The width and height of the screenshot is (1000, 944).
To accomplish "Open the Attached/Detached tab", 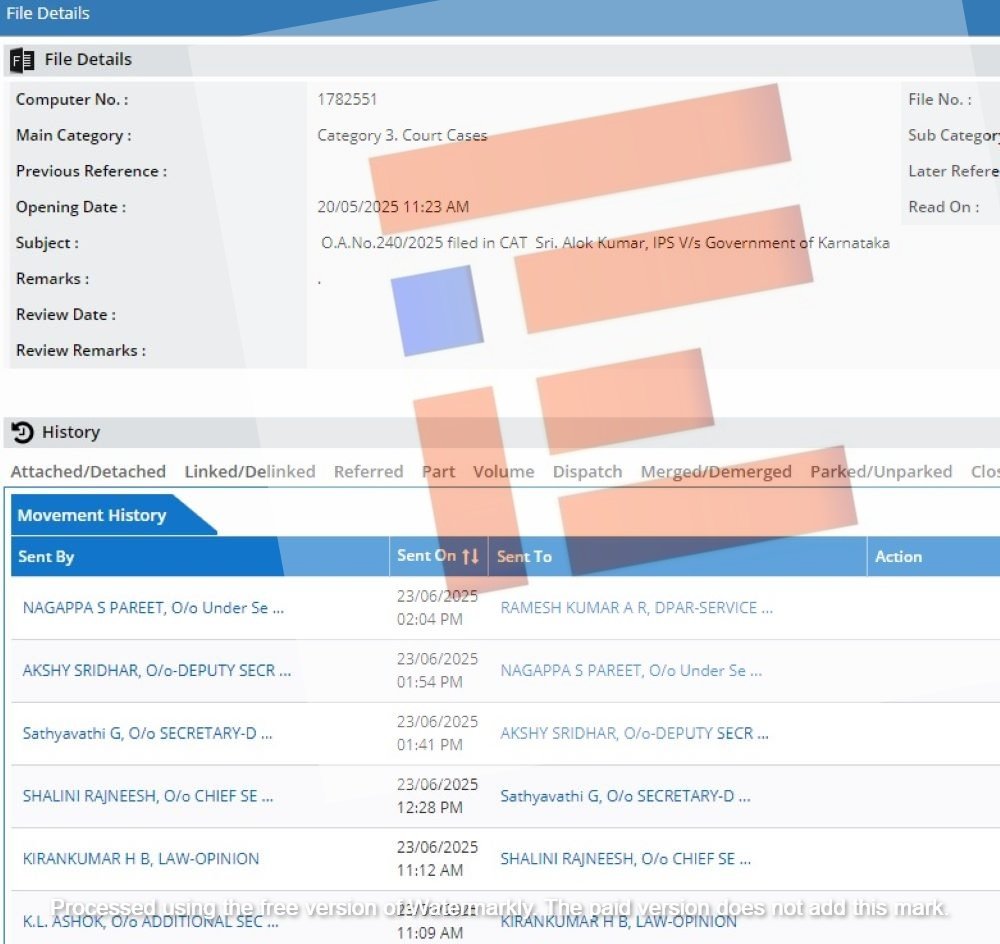I will pyautogui.click(x=88, y=472).
